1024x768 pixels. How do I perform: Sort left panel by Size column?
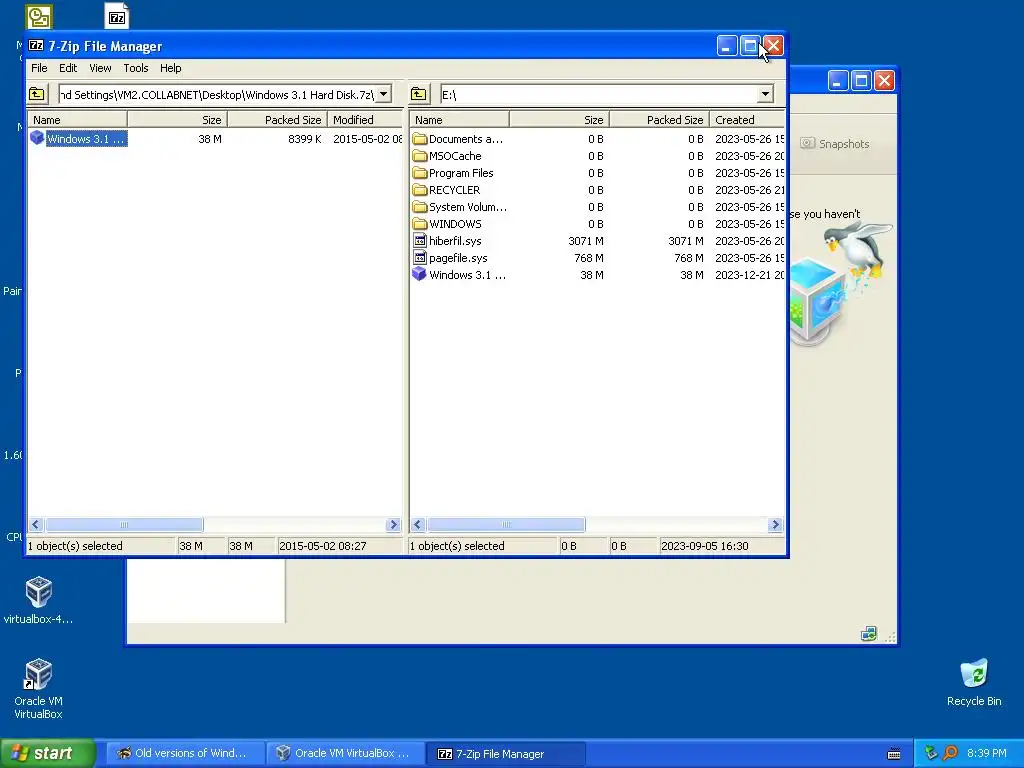tap(177, 120)
